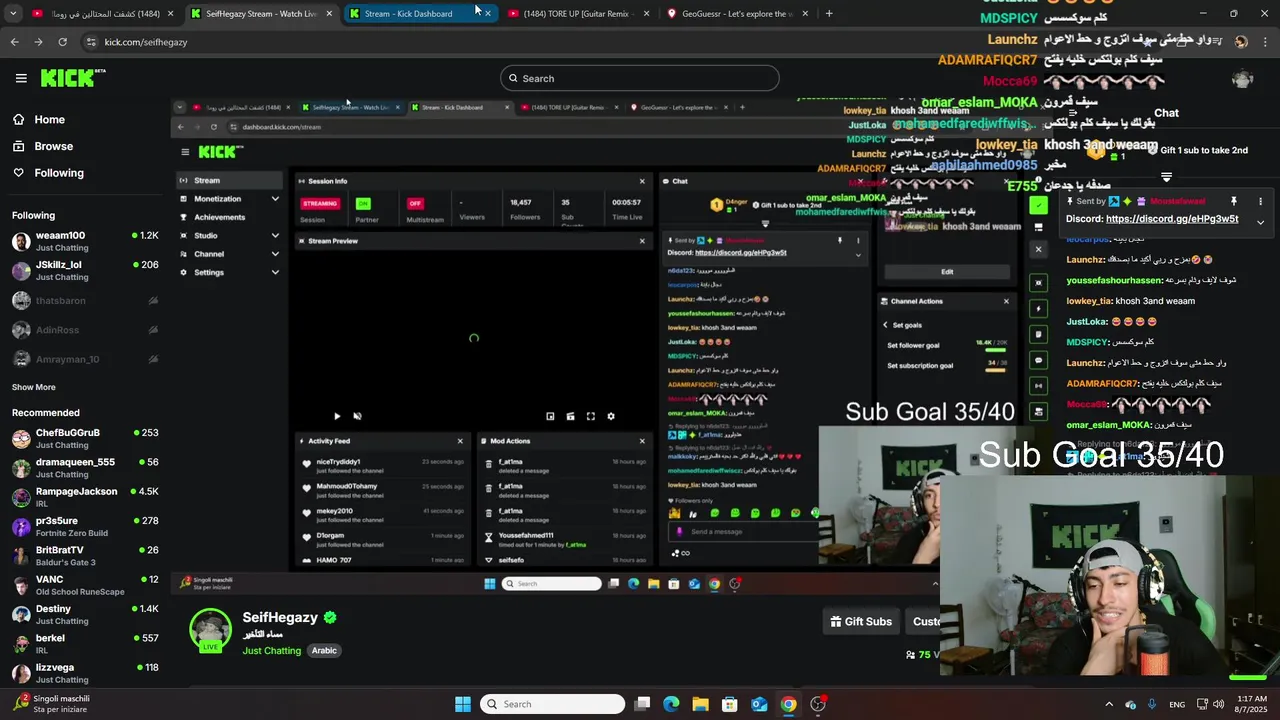The image size is (1280, 720).
Task: Click the green ON Partner badge in Session Info
Action: 363,203
